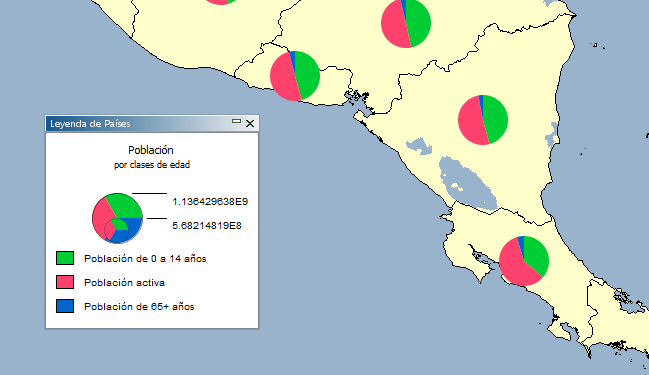Screen dimensions: 649x375
Task: Select the pie chart over Costa Rica
Action: [524, 261]
